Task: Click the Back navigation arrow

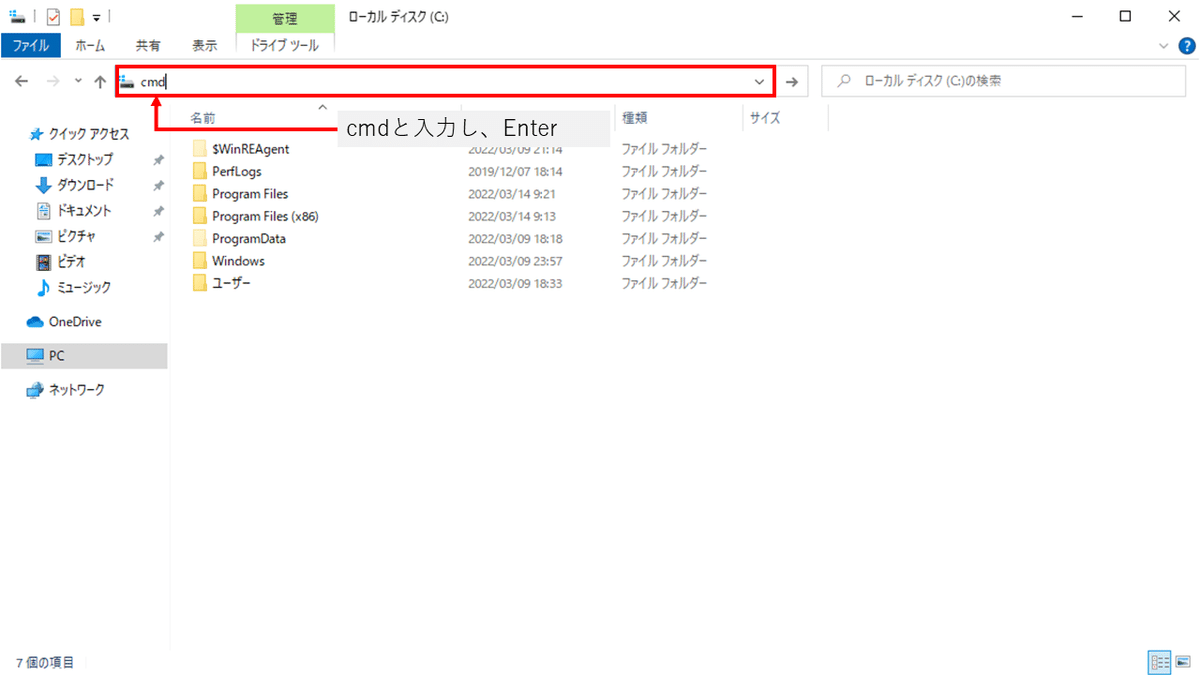Action: [21, 82]
